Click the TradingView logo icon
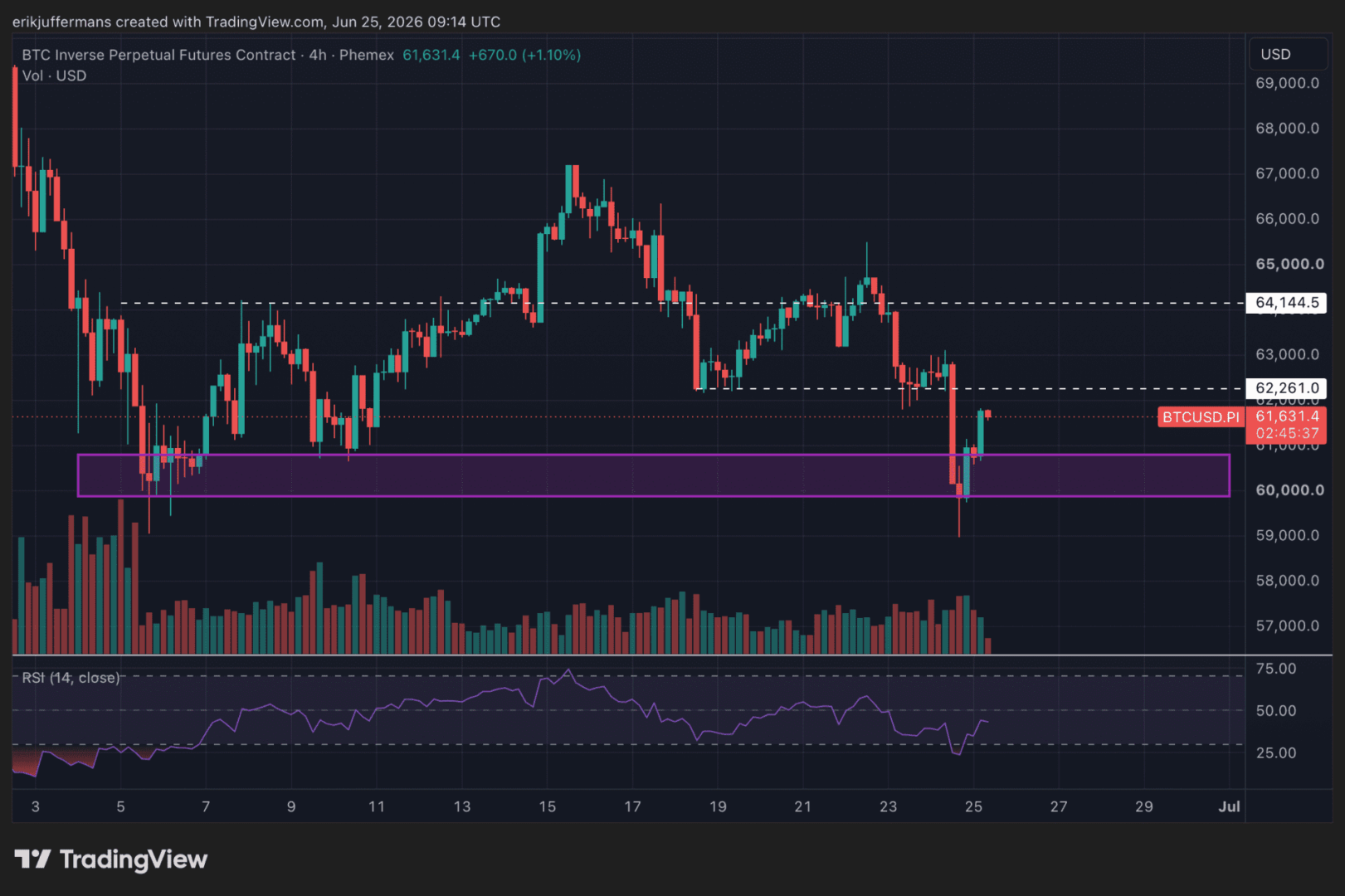Screen dimensions: 1345x896 tap(32, 859)
